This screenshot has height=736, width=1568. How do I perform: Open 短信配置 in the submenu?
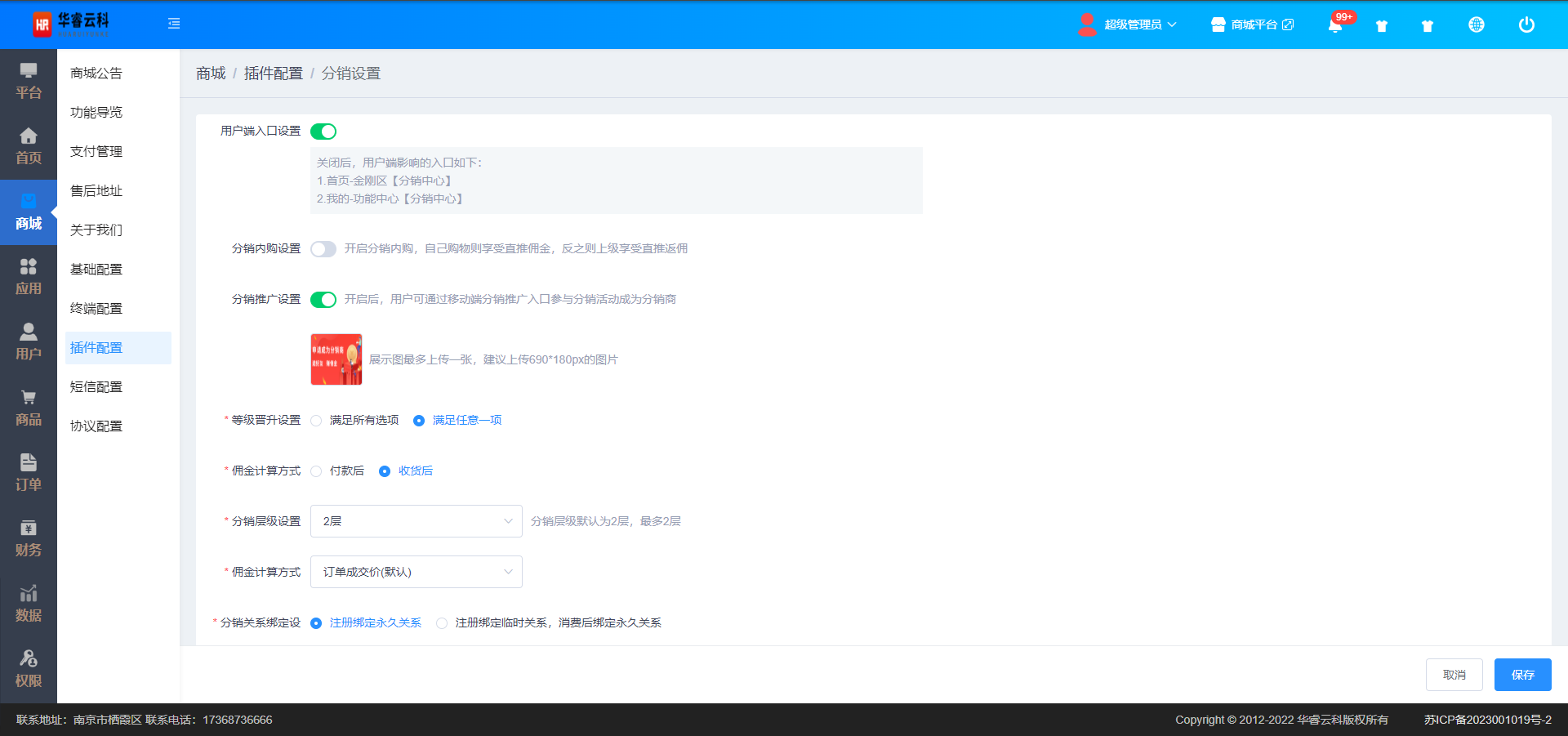96,387
